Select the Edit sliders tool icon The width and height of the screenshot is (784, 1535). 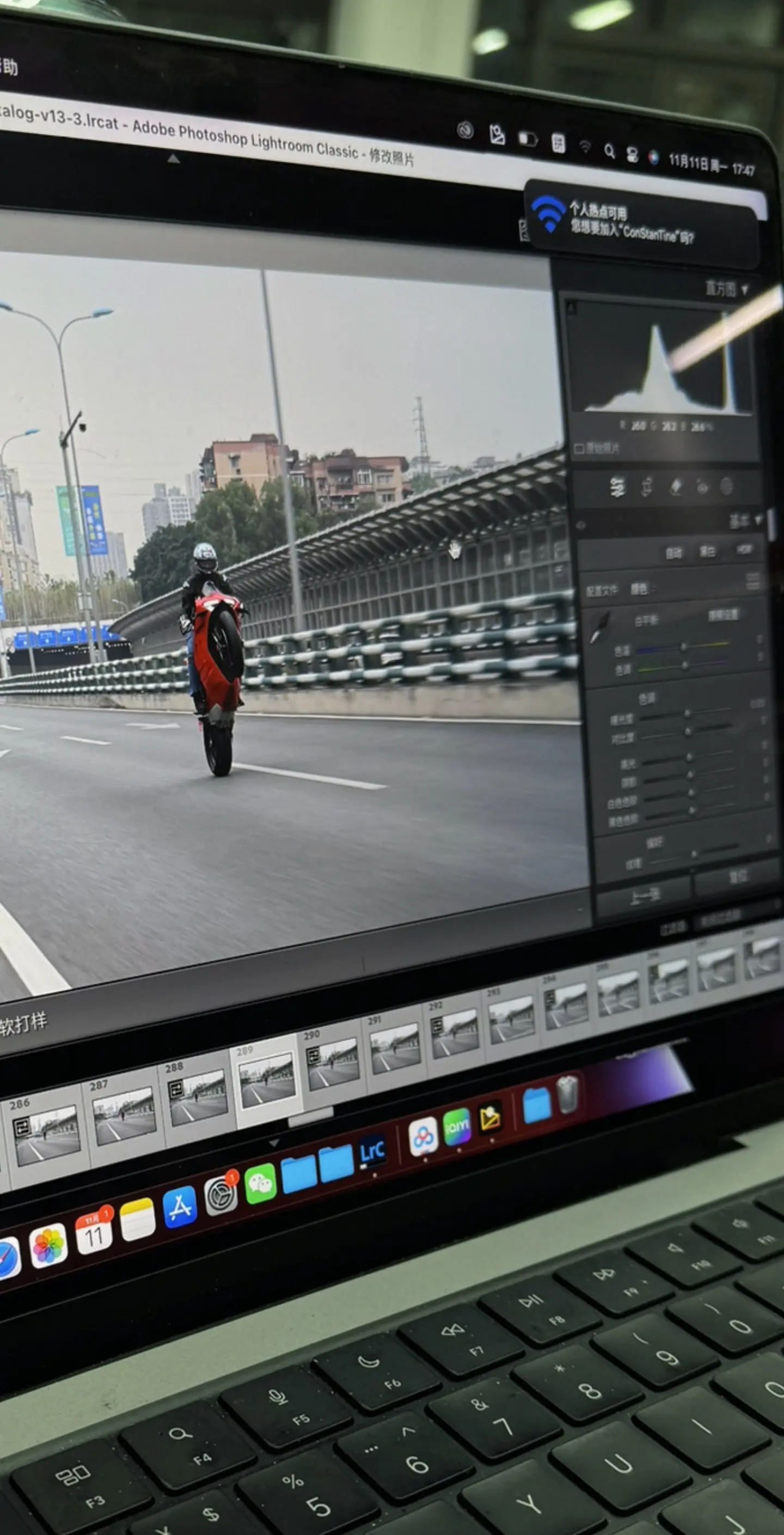(x=617, y=486)
